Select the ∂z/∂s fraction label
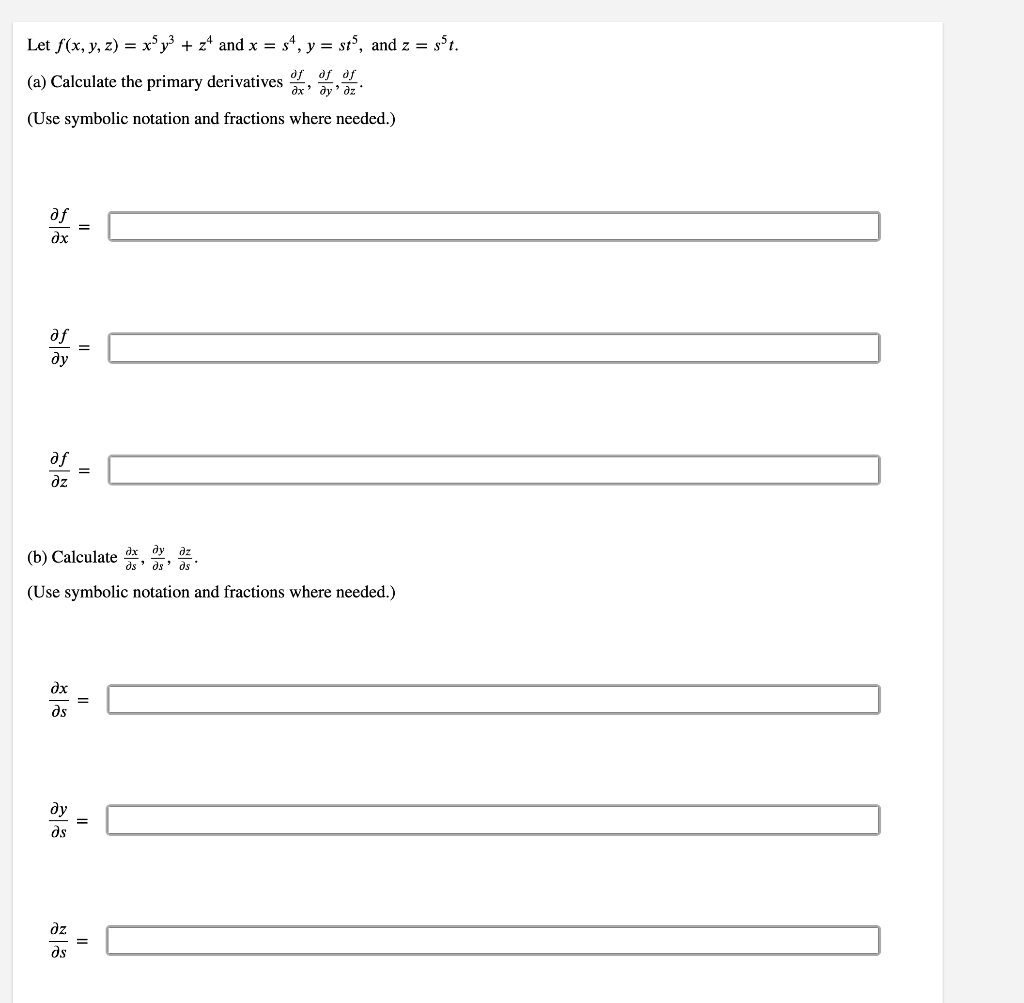This screenshot has height=1003, width=1024. pos(58,939)
